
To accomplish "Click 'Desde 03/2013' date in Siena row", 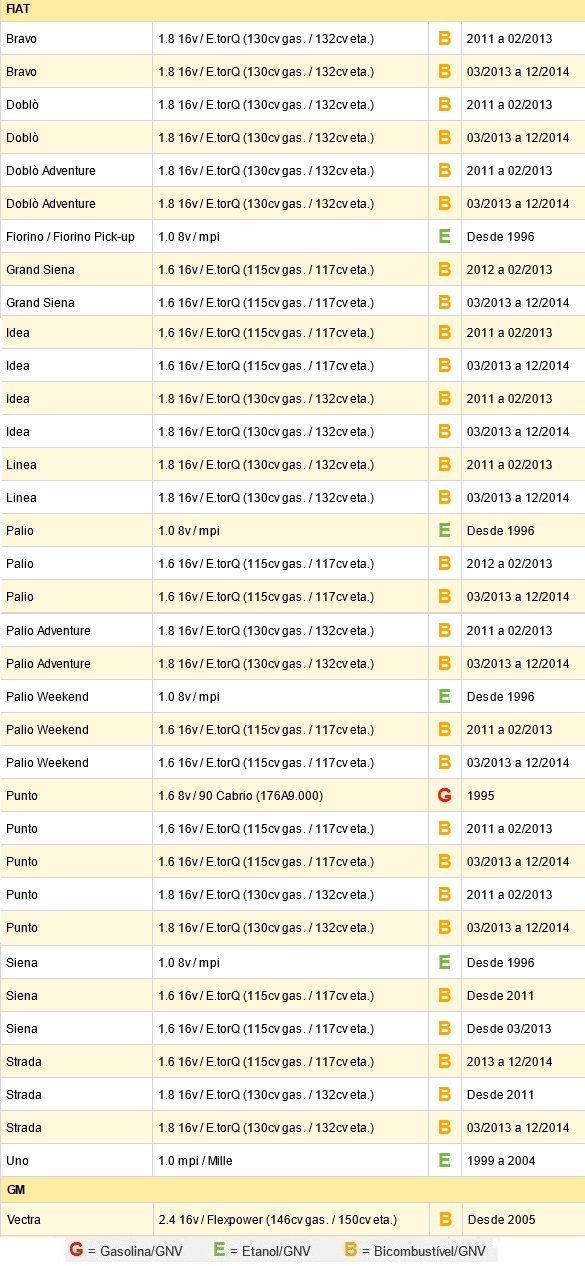I will point(508,1029).
